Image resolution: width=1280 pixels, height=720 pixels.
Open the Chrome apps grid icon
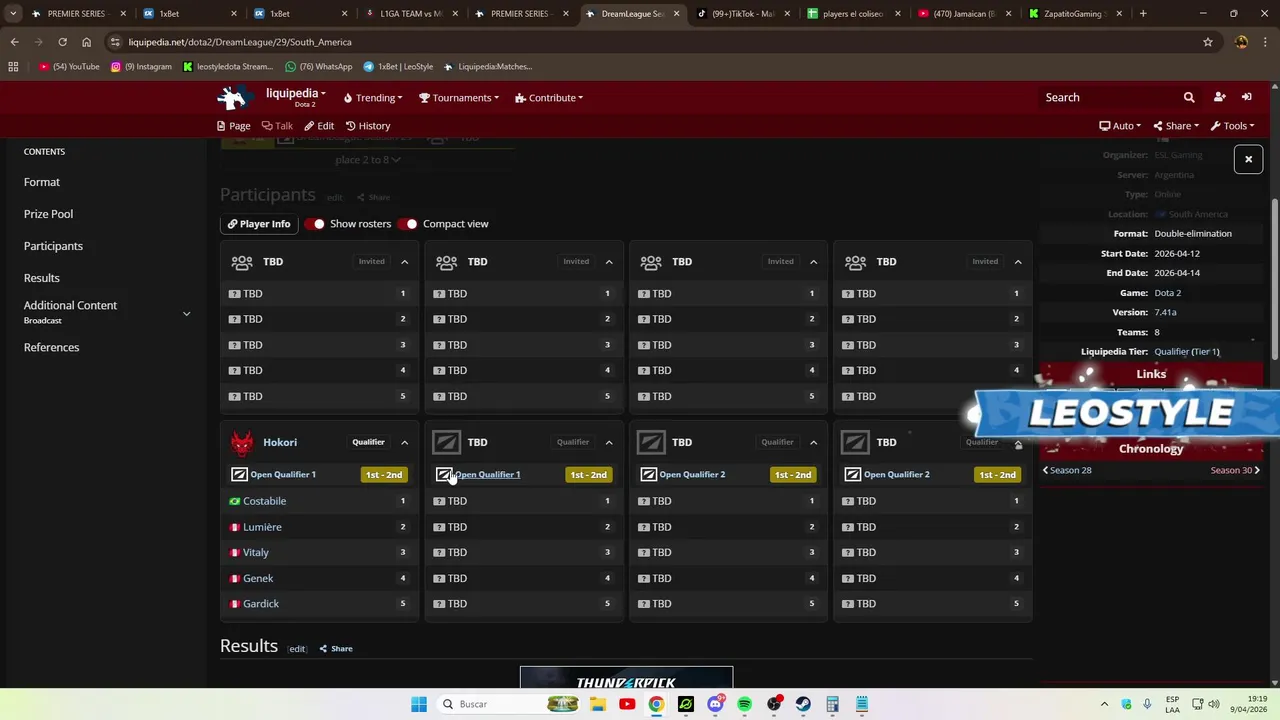tap(13, 67)
